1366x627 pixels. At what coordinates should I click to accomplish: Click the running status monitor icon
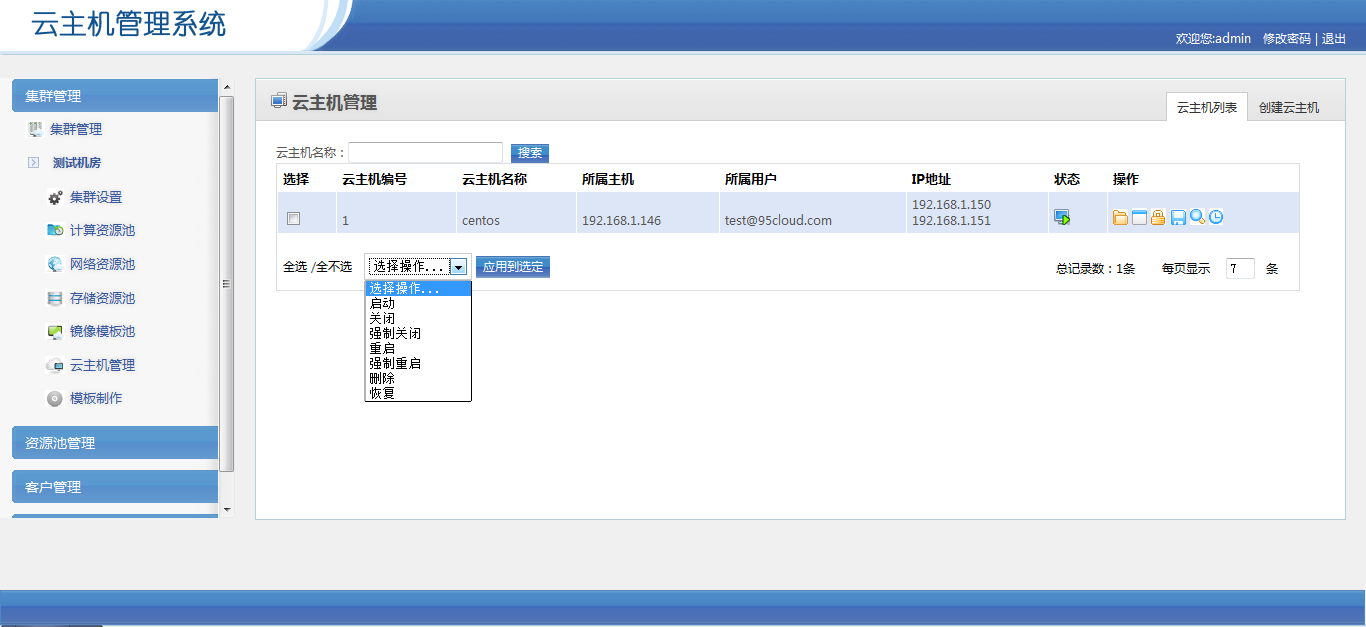[1062, 218]
